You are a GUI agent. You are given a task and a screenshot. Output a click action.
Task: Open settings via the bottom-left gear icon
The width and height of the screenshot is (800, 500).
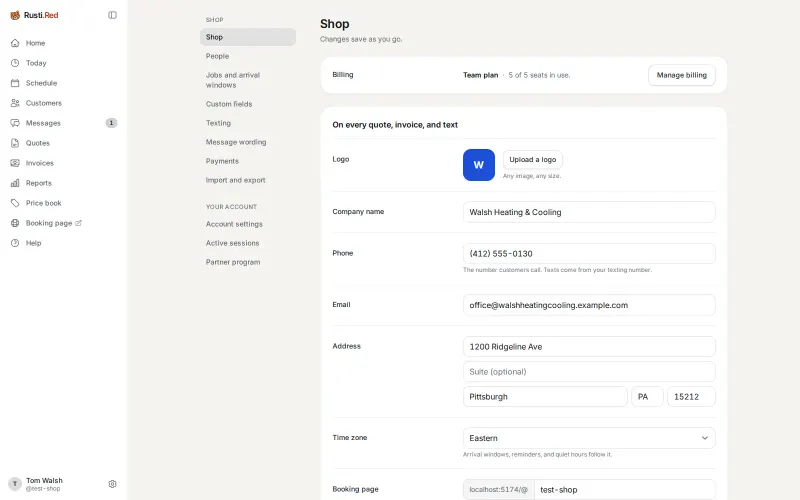112,484
